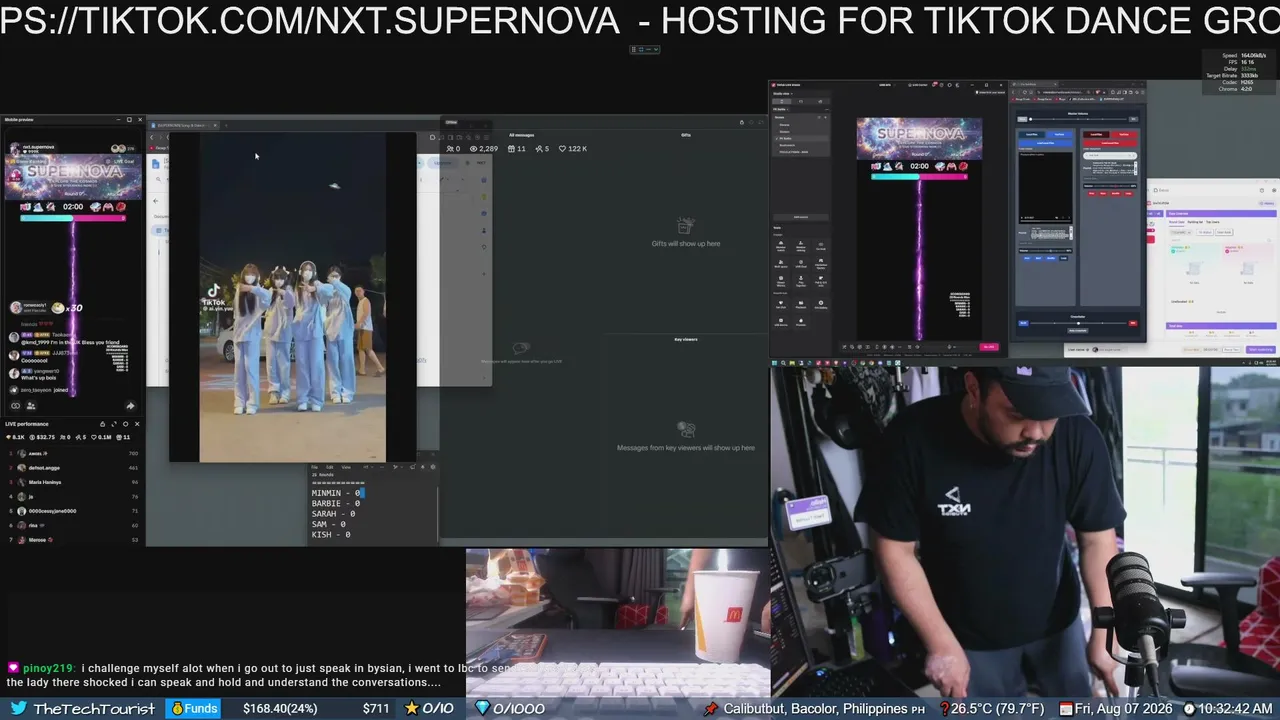The width and height of the screenshot is (1280, 720).
Task: Click the share arrow in Mobile preview
Action: click(130, 406)
